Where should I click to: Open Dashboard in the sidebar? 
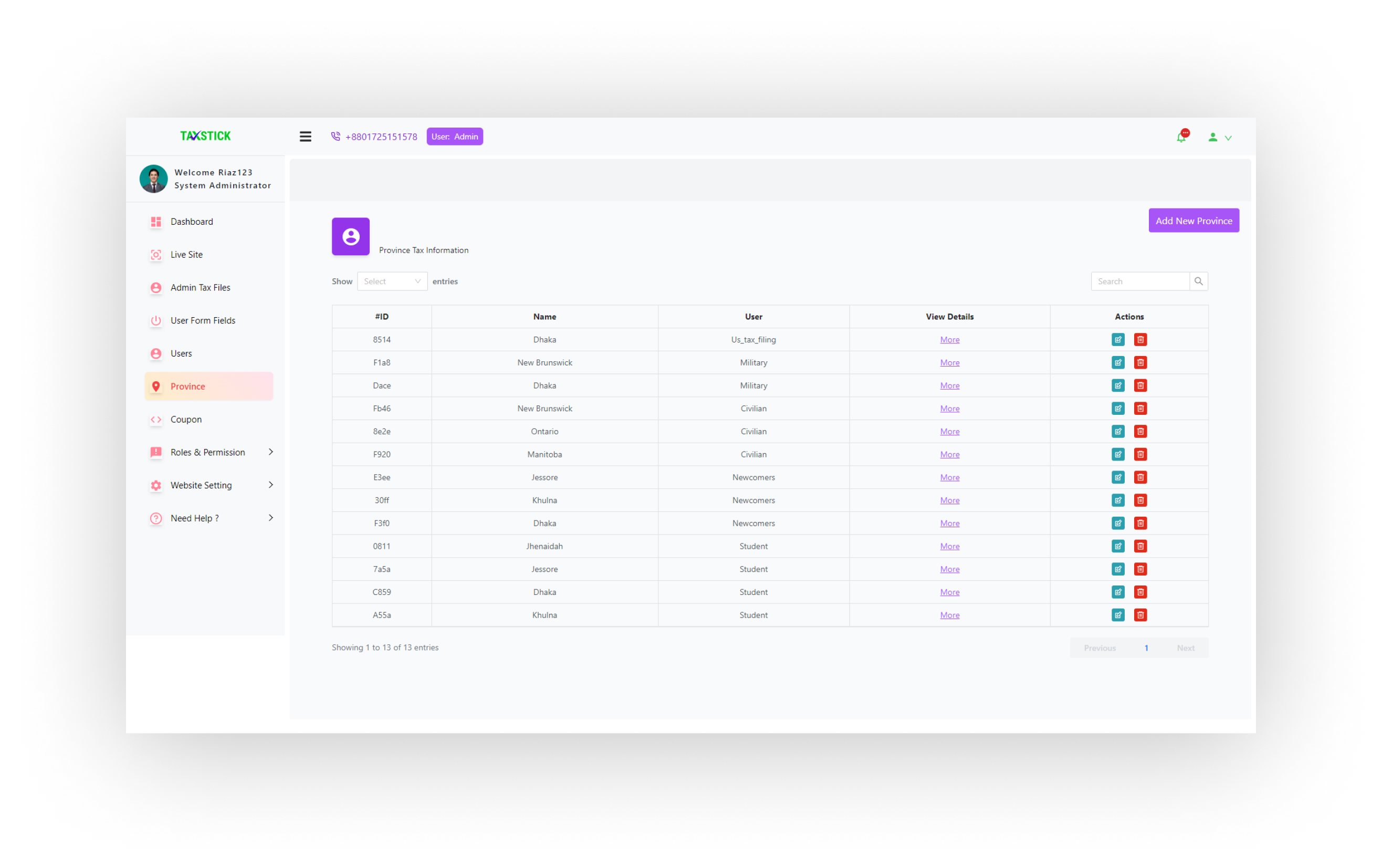click(192, 222)
